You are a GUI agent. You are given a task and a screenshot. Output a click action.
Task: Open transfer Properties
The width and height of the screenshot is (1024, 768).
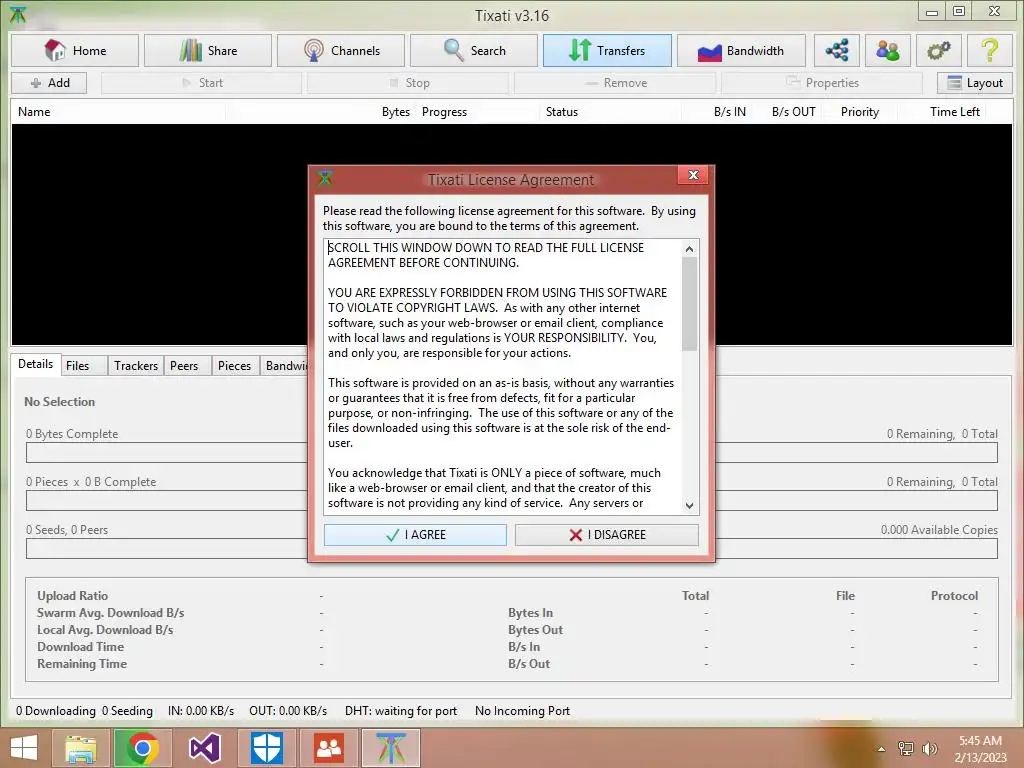pos(822,83)
